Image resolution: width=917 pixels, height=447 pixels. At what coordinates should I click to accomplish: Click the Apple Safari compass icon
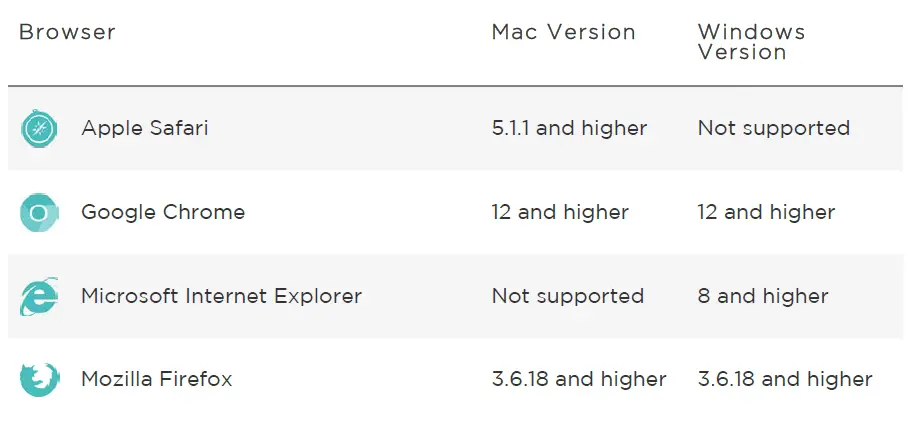coord(39,129)
